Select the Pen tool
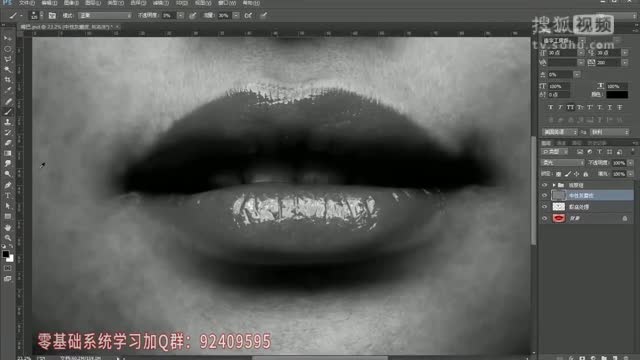Screen dimensions: 640x360 pyautogui.click(x=8, y=185)
